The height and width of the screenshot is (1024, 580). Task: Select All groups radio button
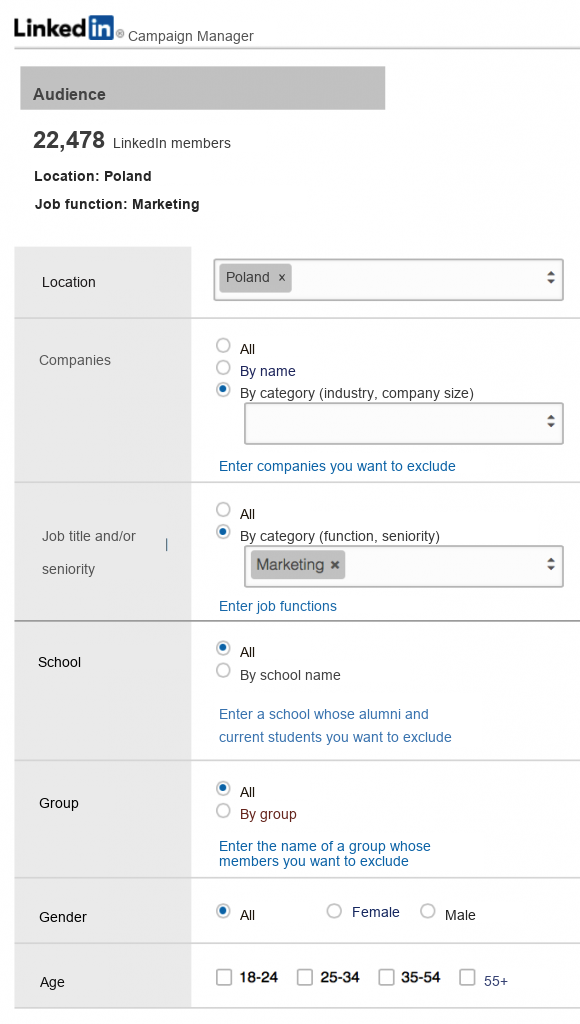[x=223, y=788]
